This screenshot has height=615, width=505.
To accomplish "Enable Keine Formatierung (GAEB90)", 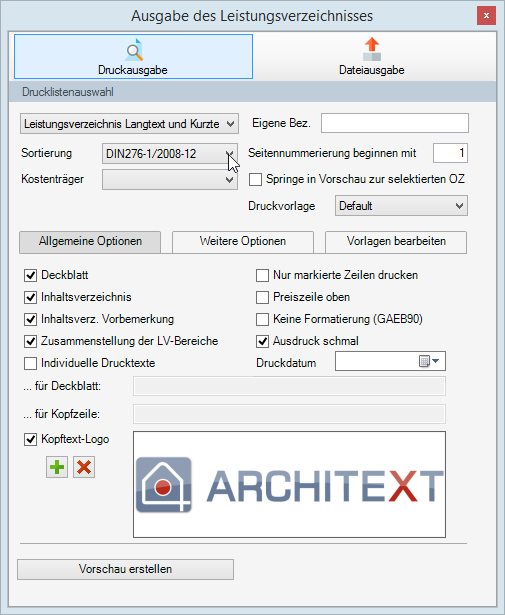I will [262, 319].
